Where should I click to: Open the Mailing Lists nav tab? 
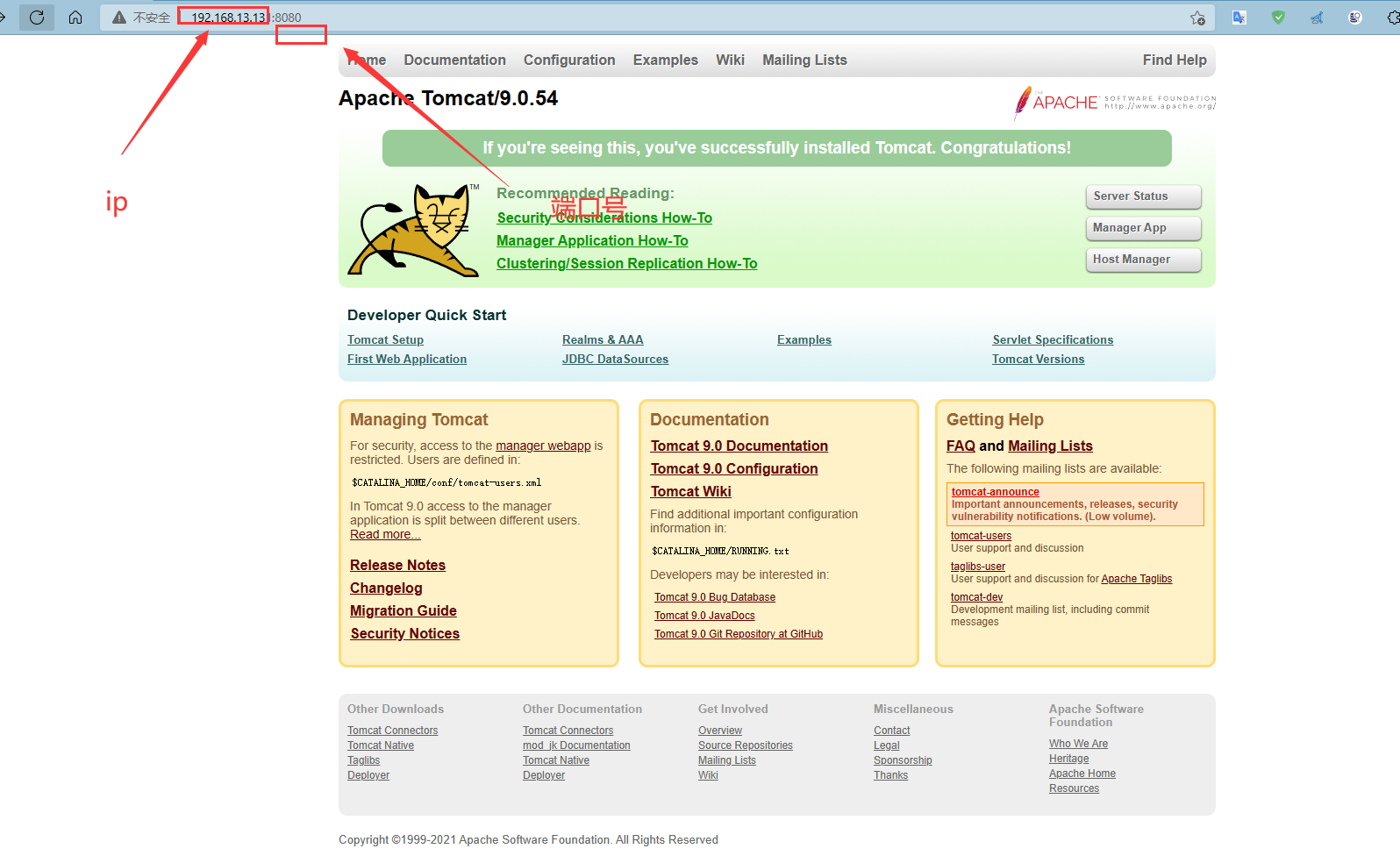[x=804, y=60]
